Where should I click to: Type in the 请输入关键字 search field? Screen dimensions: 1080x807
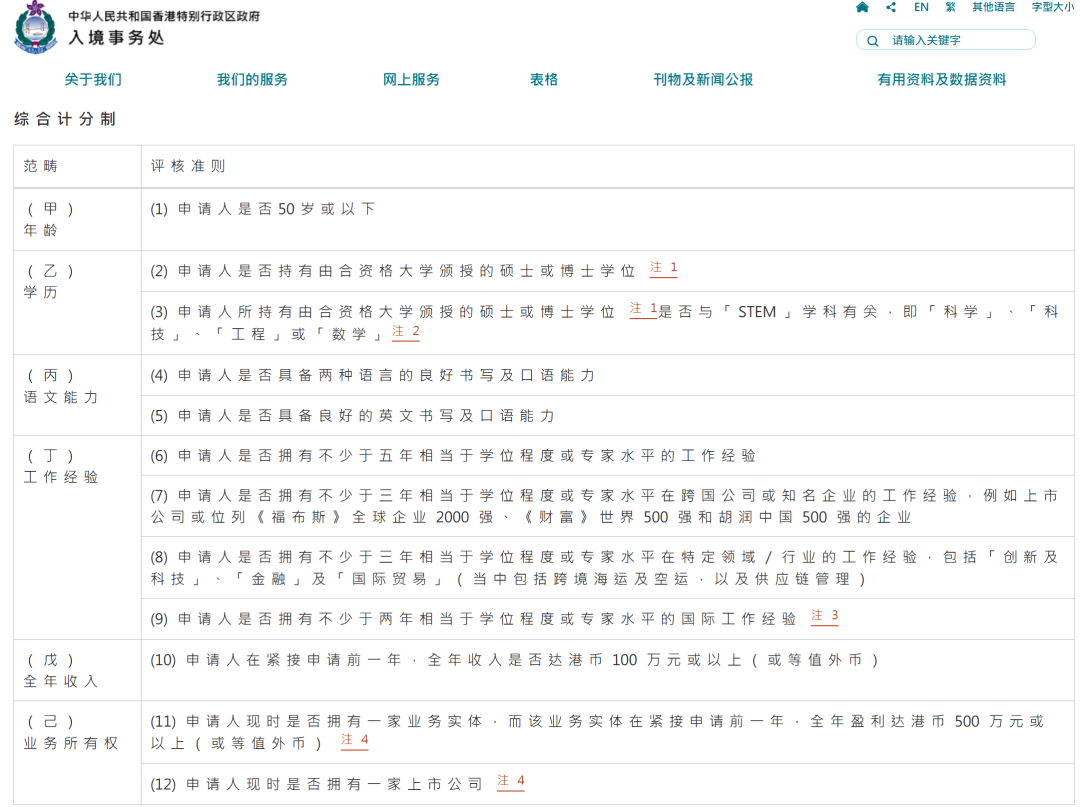coord(955,41)
